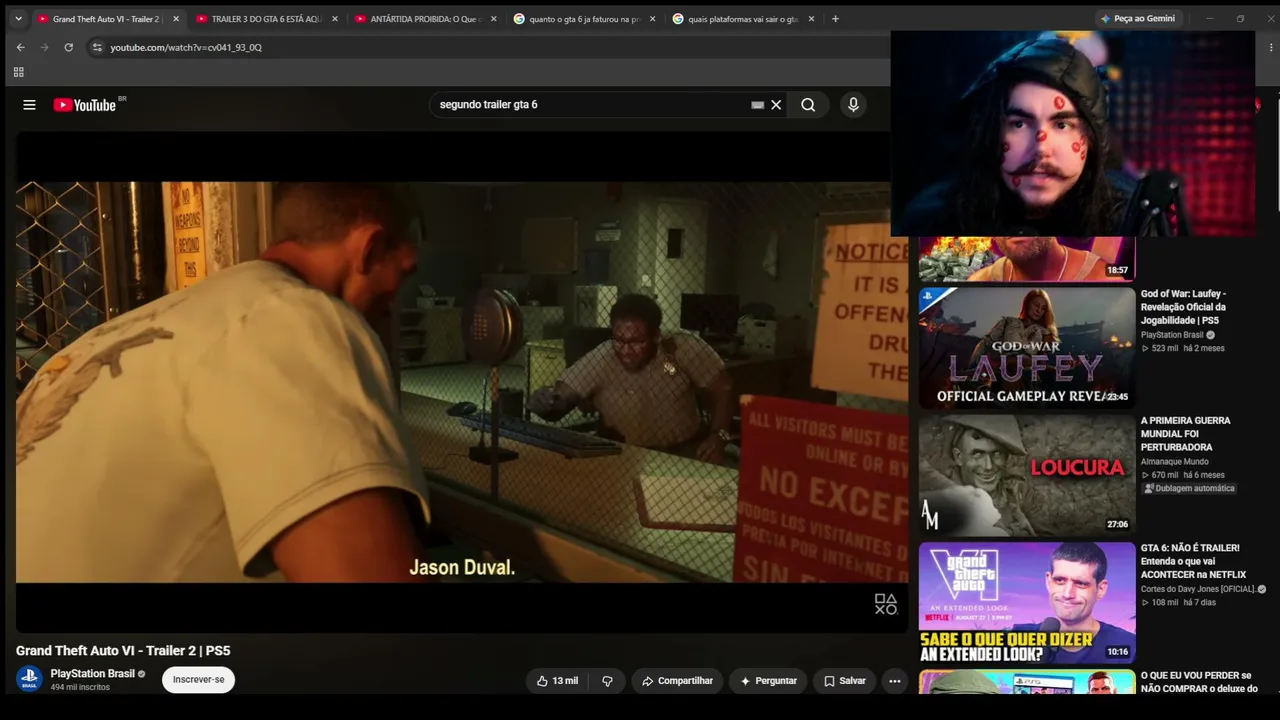Open 'God of War: Laufey' video title
The height and width of the screenshot is (720, 1280).
coord(1185,307)
